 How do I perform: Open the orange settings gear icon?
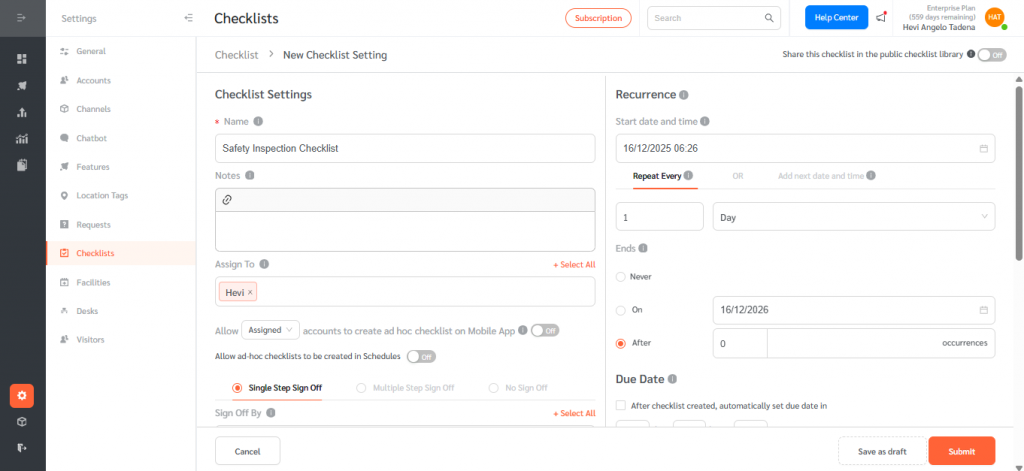[22, 396]
